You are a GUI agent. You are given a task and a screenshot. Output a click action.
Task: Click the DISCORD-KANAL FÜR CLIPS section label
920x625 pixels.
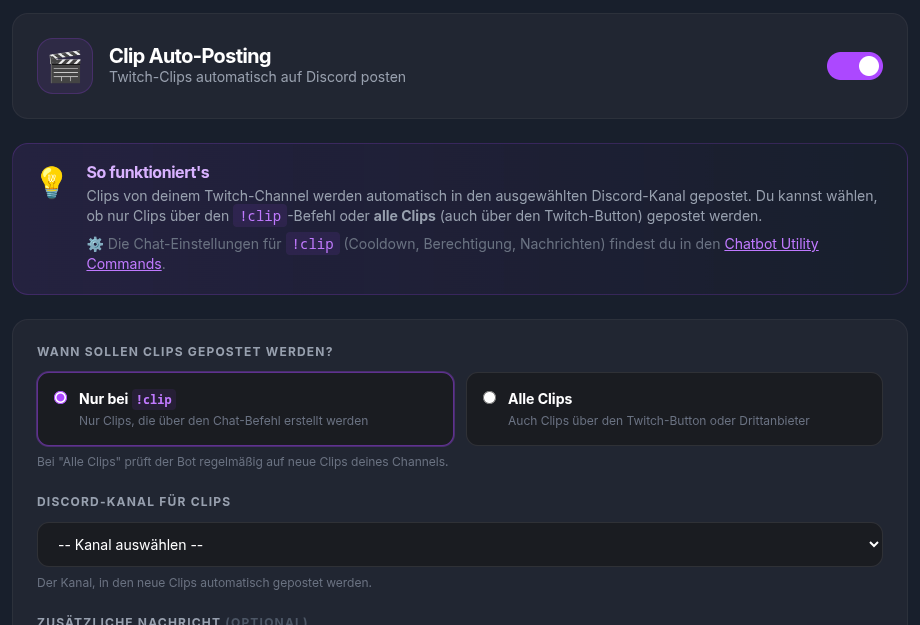(134, 501)
